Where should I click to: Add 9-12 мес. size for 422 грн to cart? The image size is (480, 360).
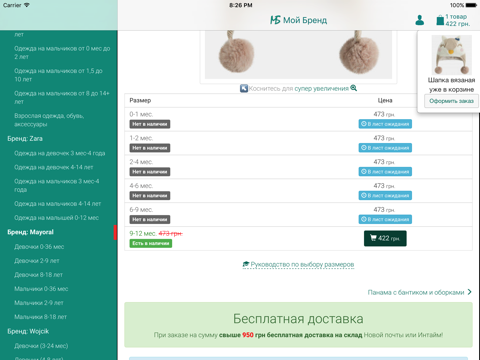coord(385,238)
